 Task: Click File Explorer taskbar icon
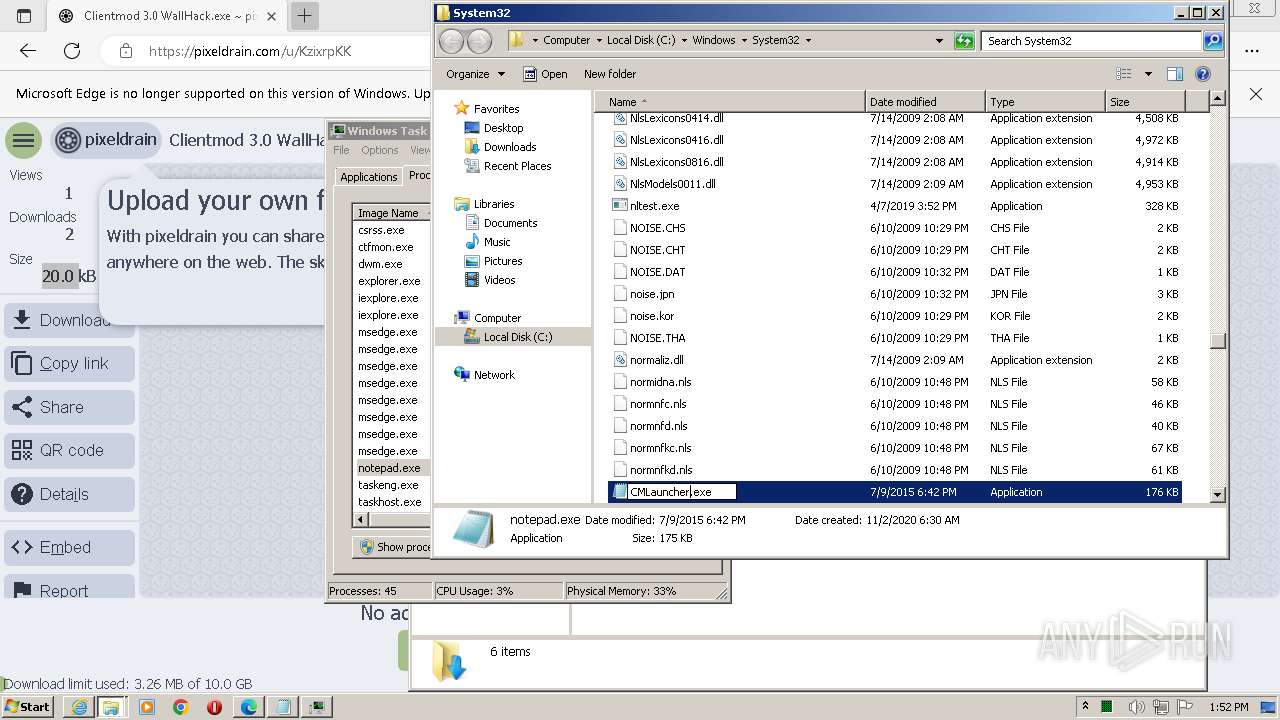111,707
